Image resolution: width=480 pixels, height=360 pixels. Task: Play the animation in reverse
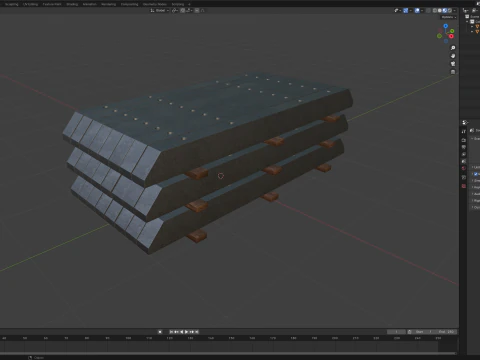click(181, 332)
